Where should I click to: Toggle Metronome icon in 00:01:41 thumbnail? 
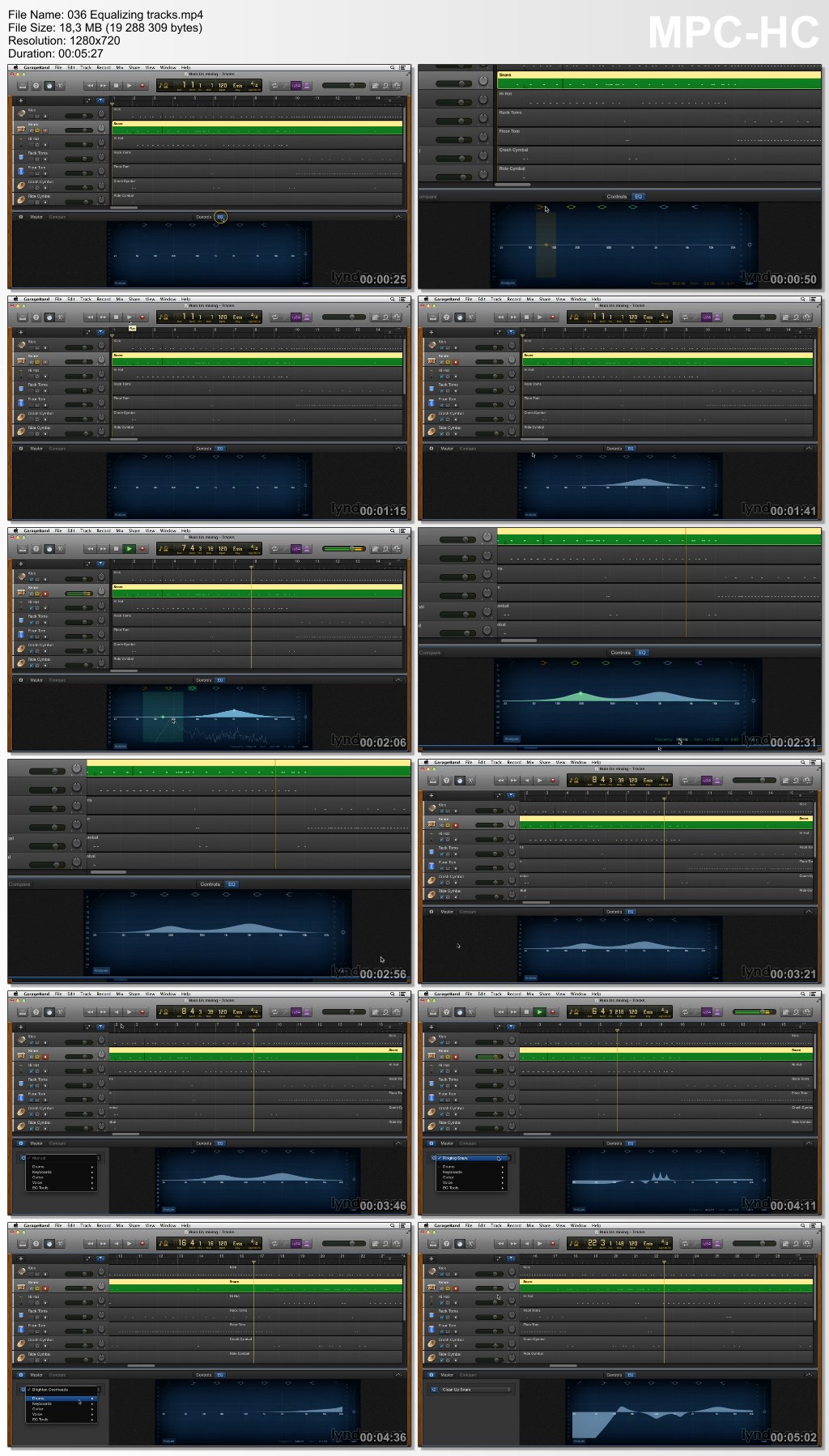point(717,317)
